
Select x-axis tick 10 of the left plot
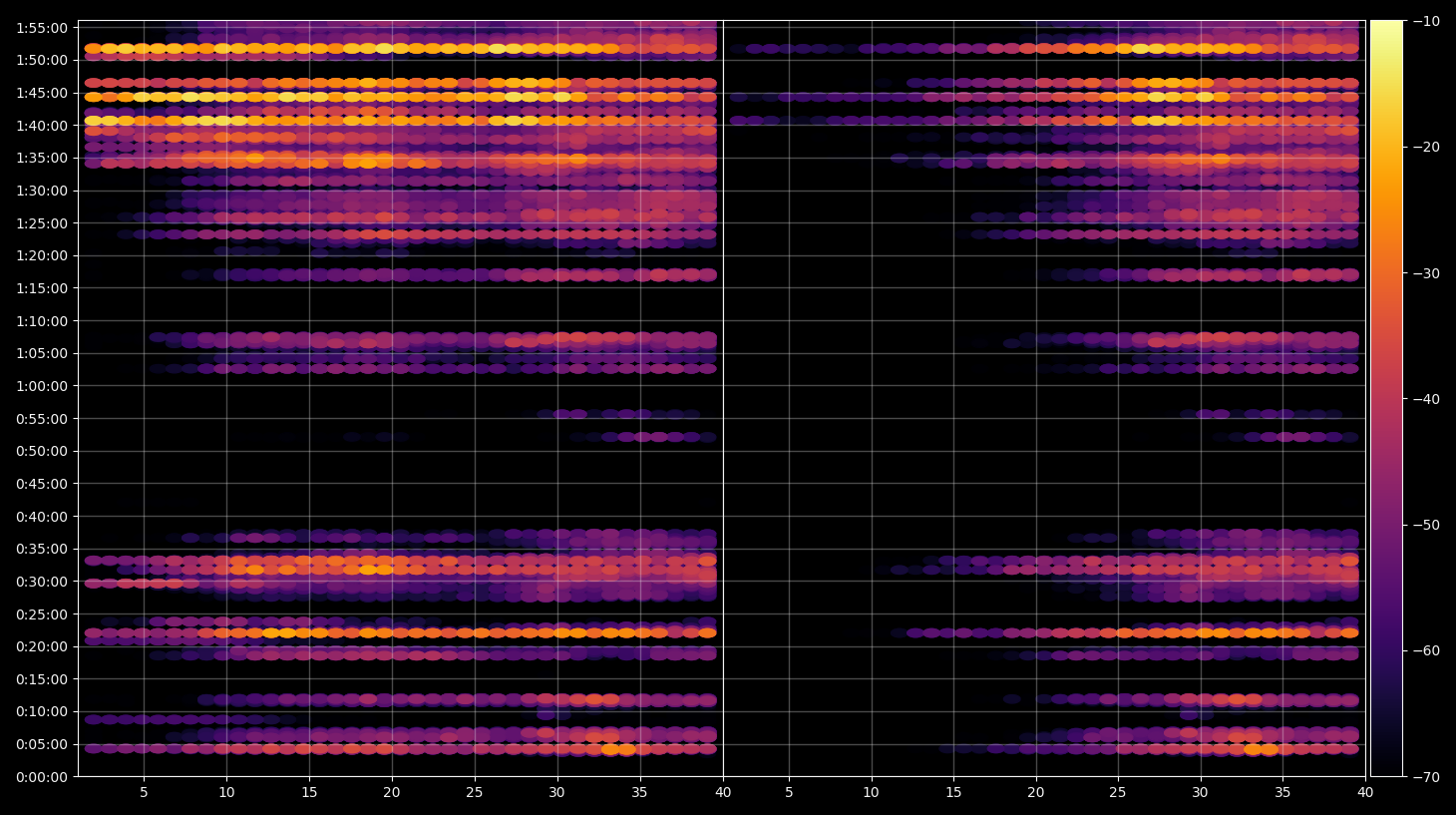coord(226,793)
